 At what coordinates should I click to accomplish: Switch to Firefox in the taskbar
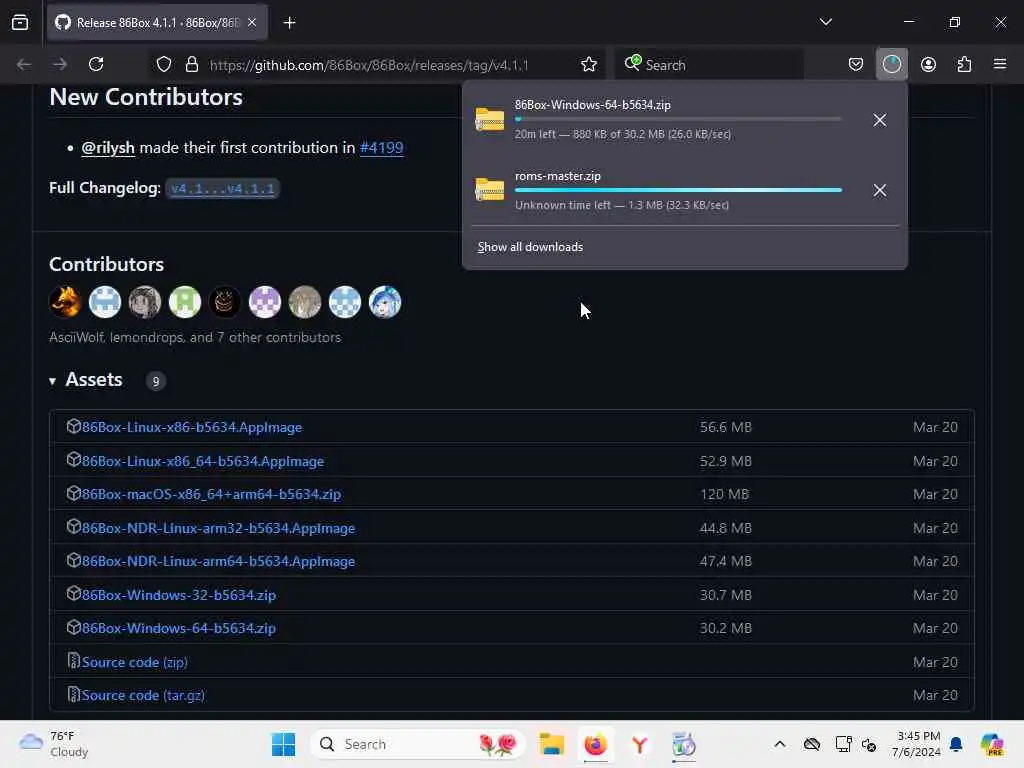coord(596,744)
